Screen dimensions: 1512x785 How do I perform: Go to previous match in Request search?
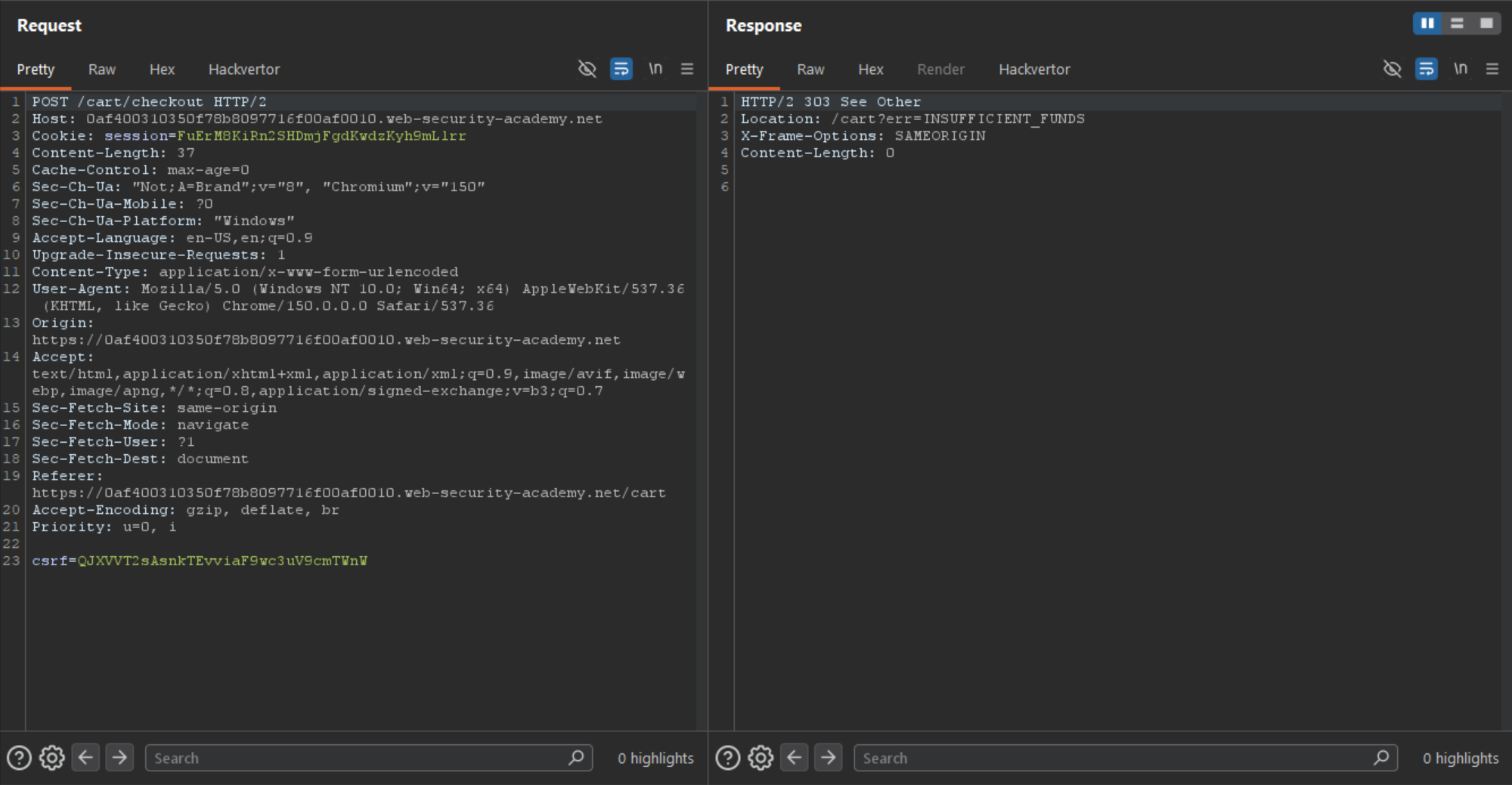(86, 757)
